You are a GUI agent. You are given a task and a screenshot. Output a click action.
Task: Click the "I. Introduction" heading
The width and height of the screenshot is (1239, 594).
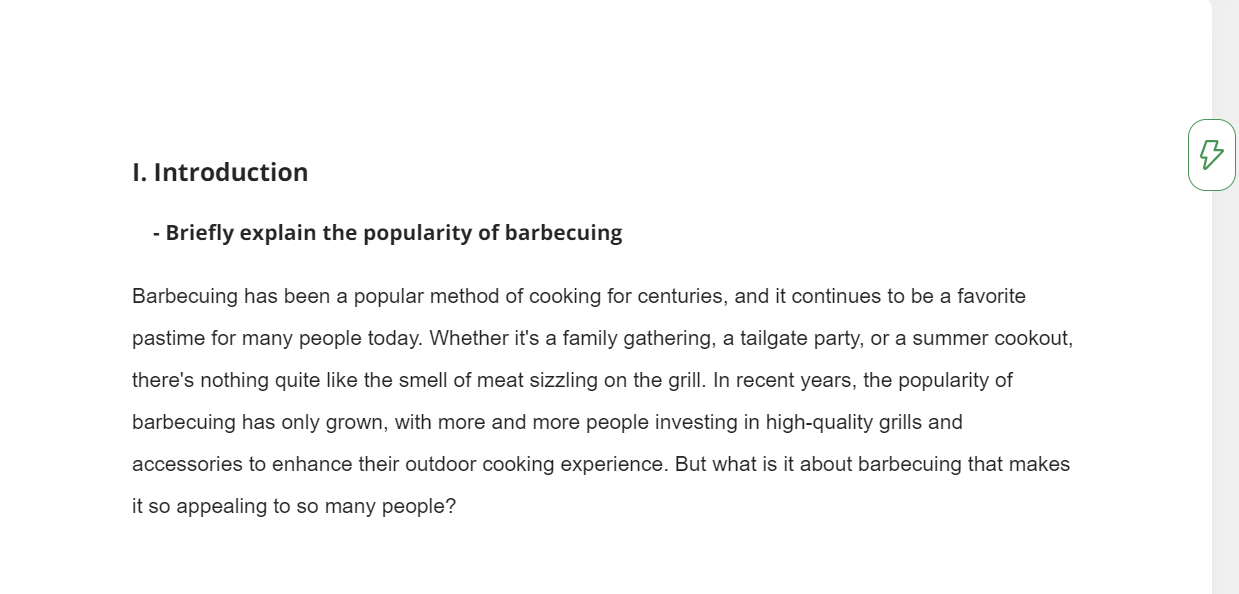tap(220, 172)
